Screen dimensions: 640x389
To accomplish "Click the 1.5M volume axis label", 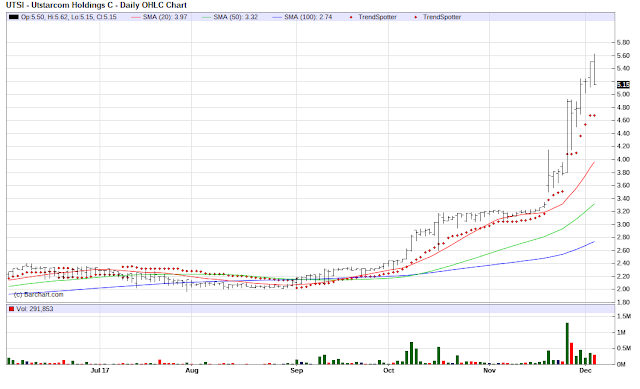I will [x=624, y=316].
